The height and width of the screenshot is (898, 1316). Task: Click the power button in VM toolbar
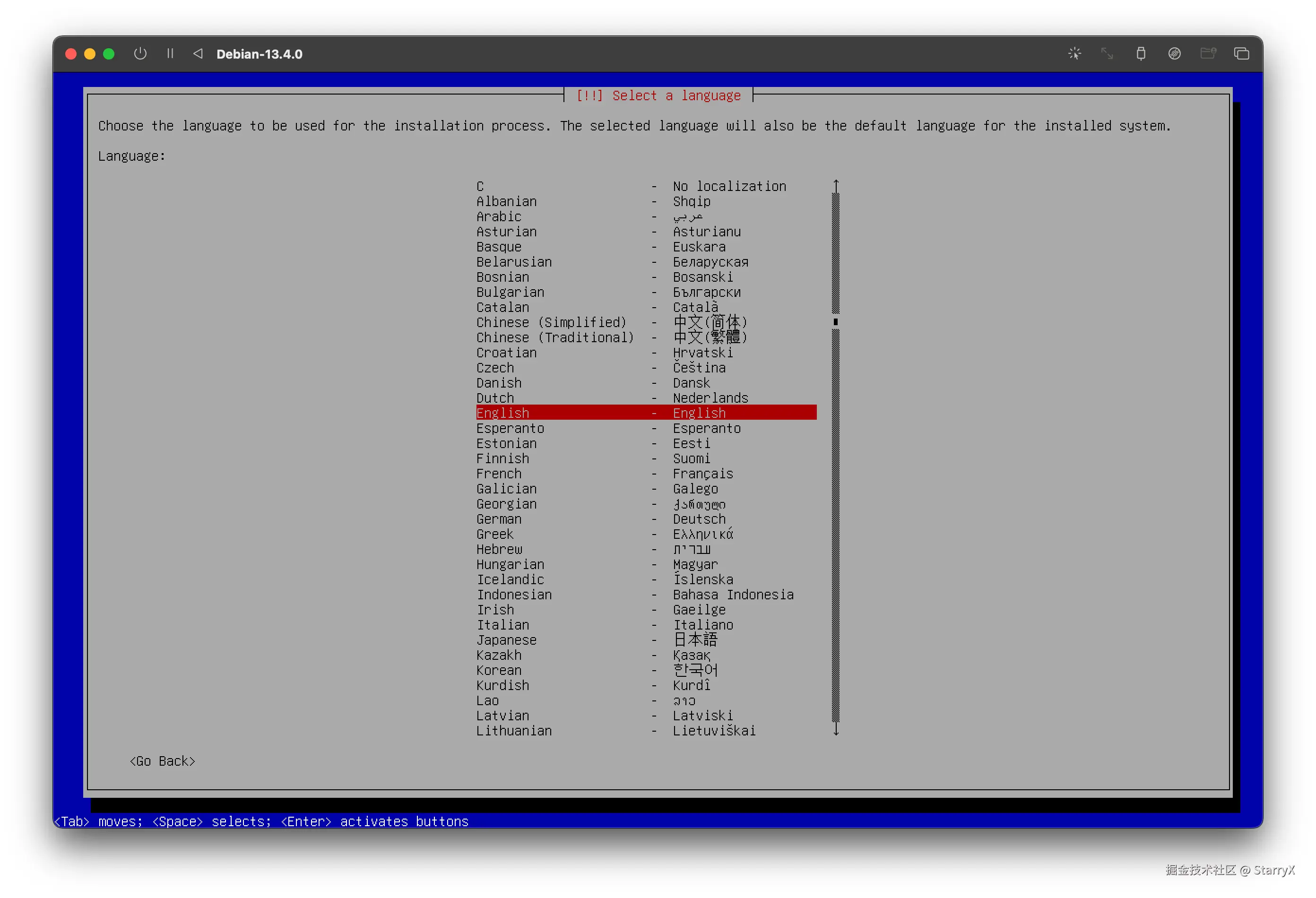[140, 54]
